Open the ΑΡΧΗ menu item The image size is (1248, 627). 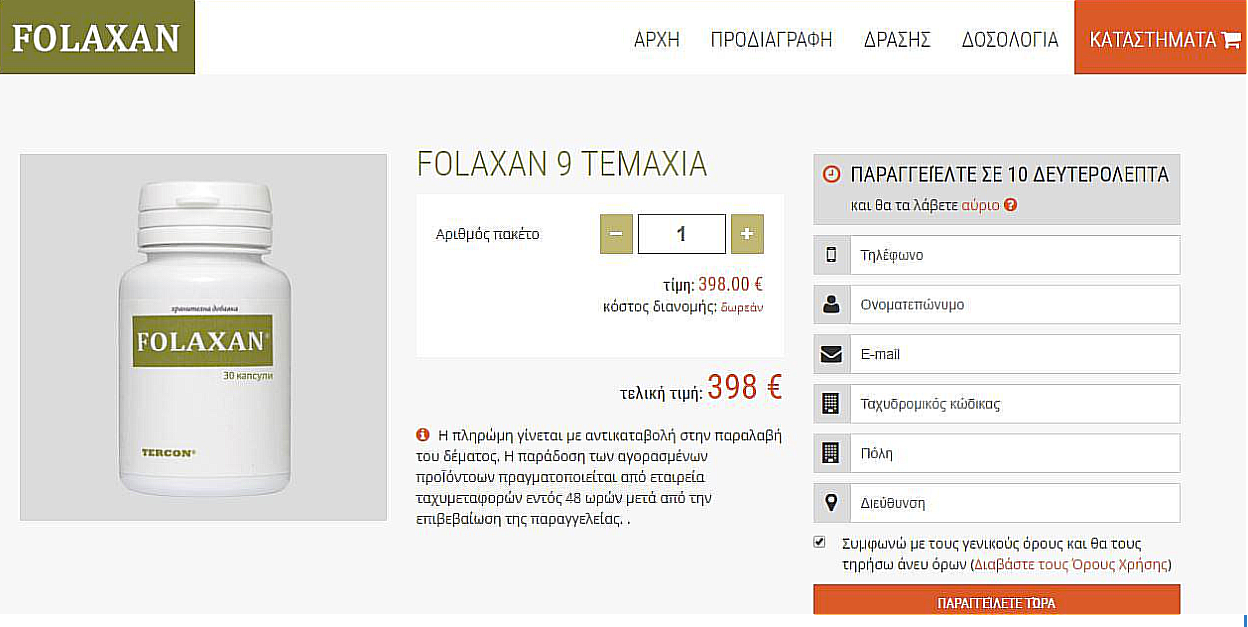[657, 40]
